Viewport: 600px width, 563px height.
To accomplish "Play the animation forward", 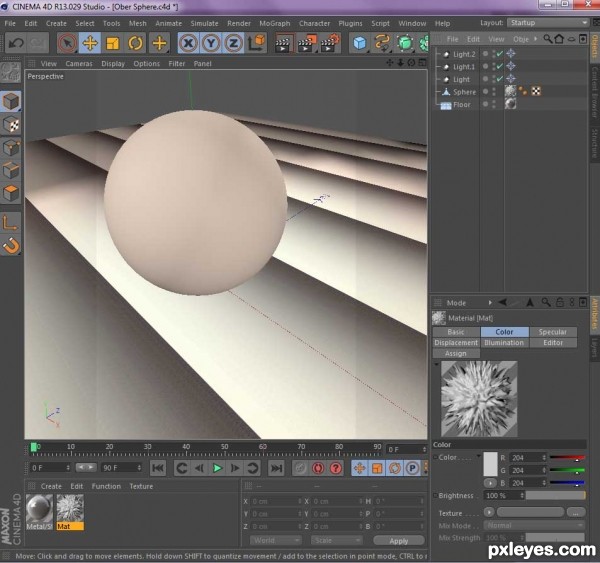I will tap(217, 468).
